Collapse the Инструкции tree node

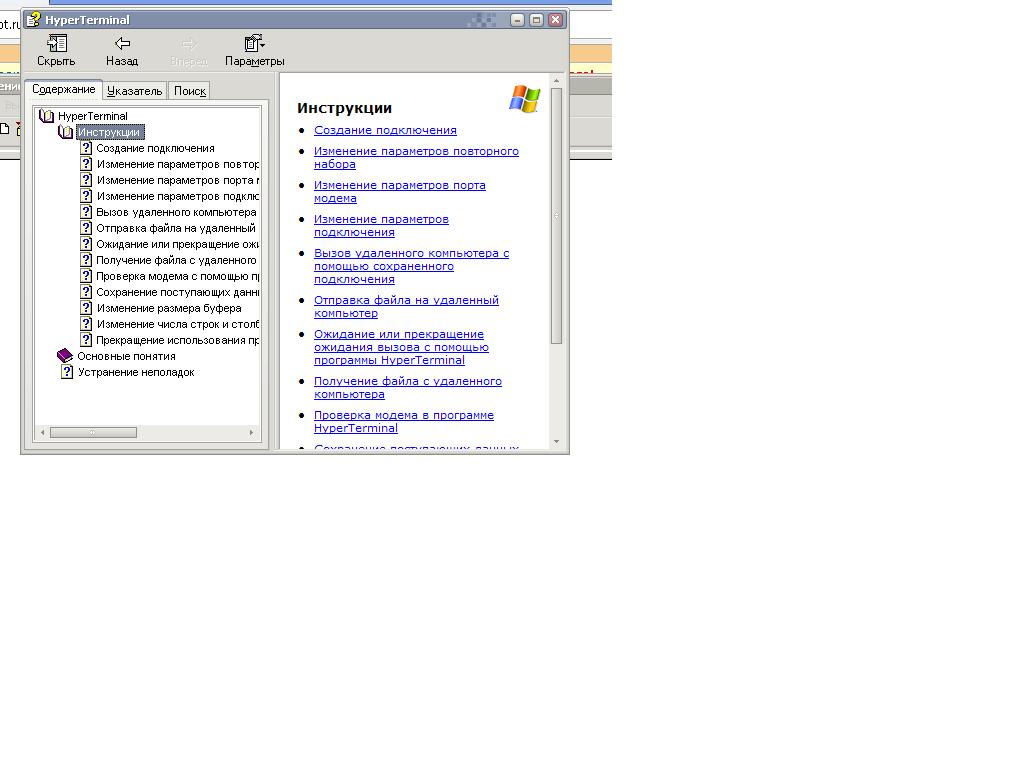coord(66,132)
